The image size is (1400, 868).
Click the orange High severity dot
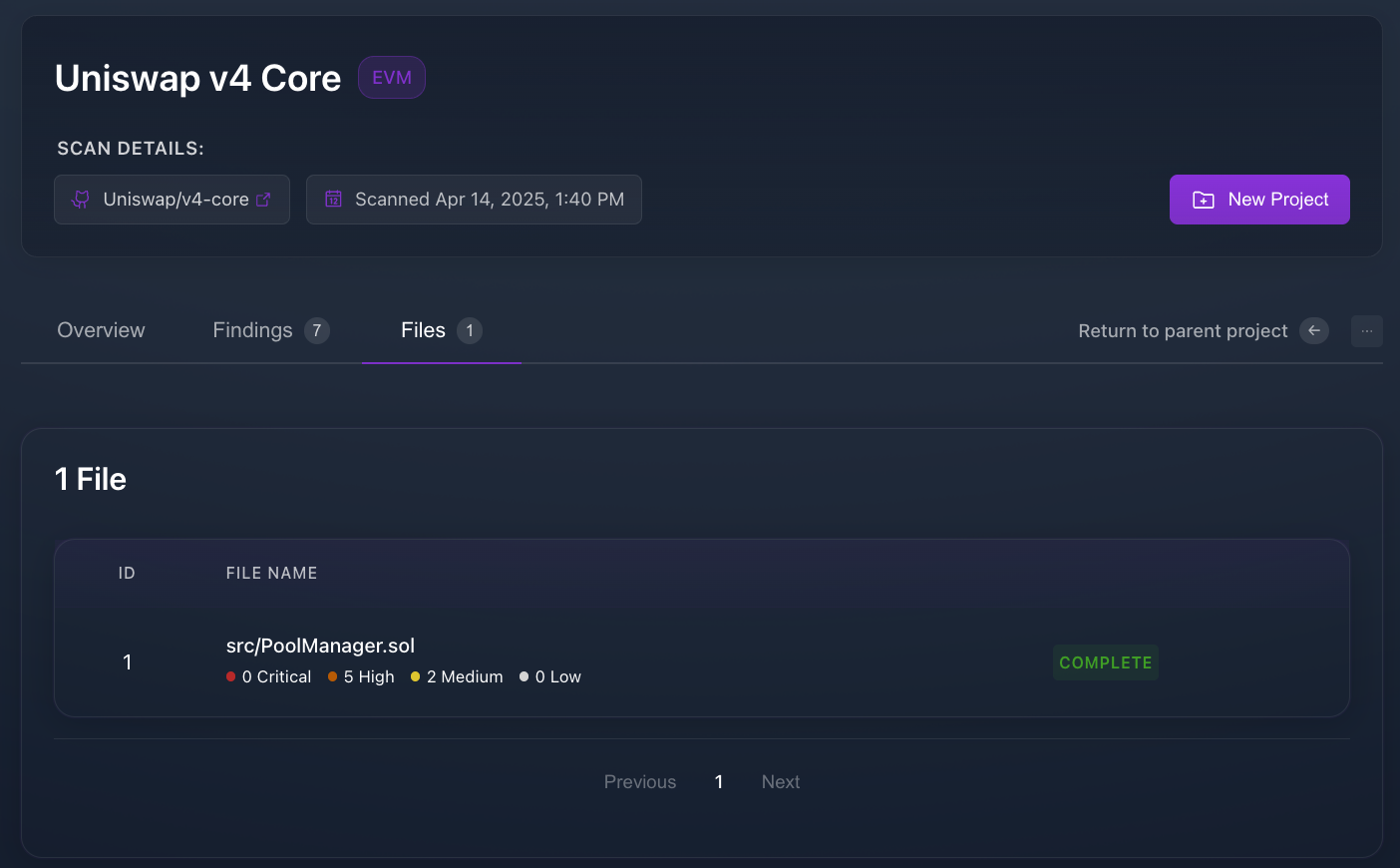pos(333,676)
